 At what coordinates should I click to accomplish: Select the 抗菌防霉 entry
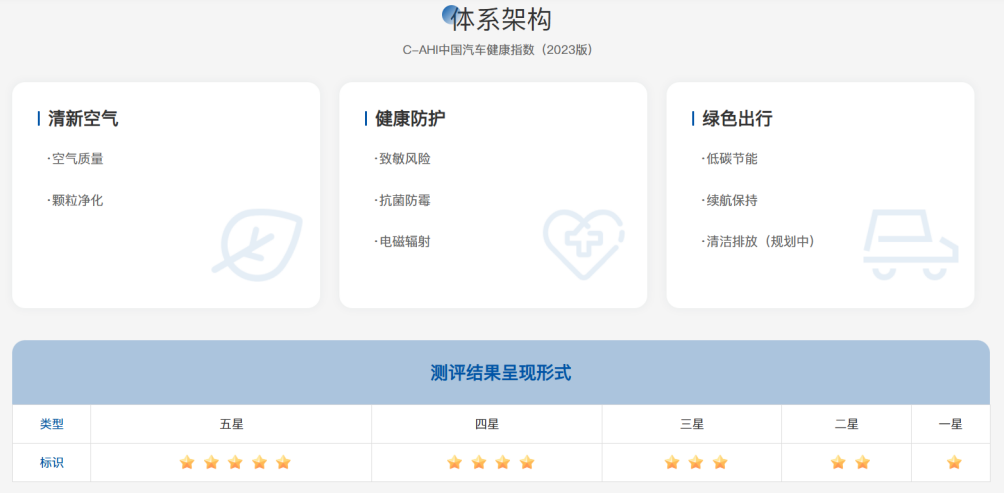click(404, 200)
